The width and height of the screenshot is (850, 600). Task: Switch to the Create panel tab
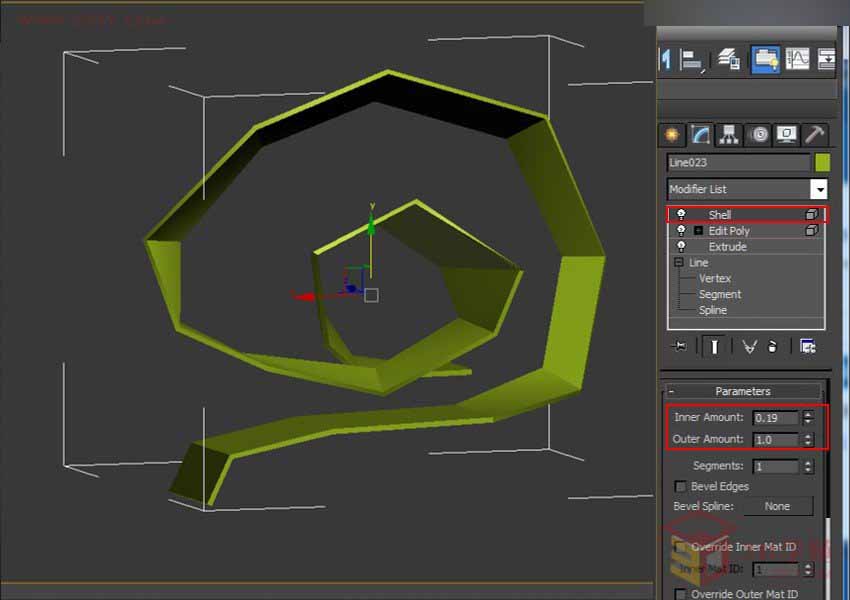pyautogui.click(x=672, y=134)
